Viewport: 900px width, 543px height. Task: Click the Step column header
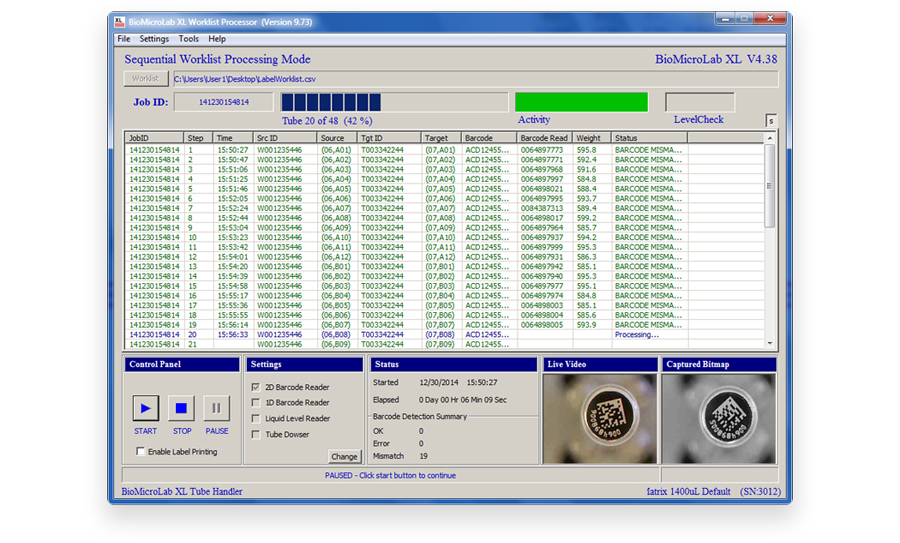(x=198, y=138)
